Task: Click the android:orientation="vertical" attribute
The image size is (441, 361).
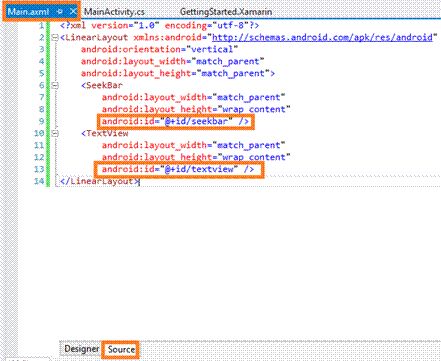Action: [x=159, y=49]
